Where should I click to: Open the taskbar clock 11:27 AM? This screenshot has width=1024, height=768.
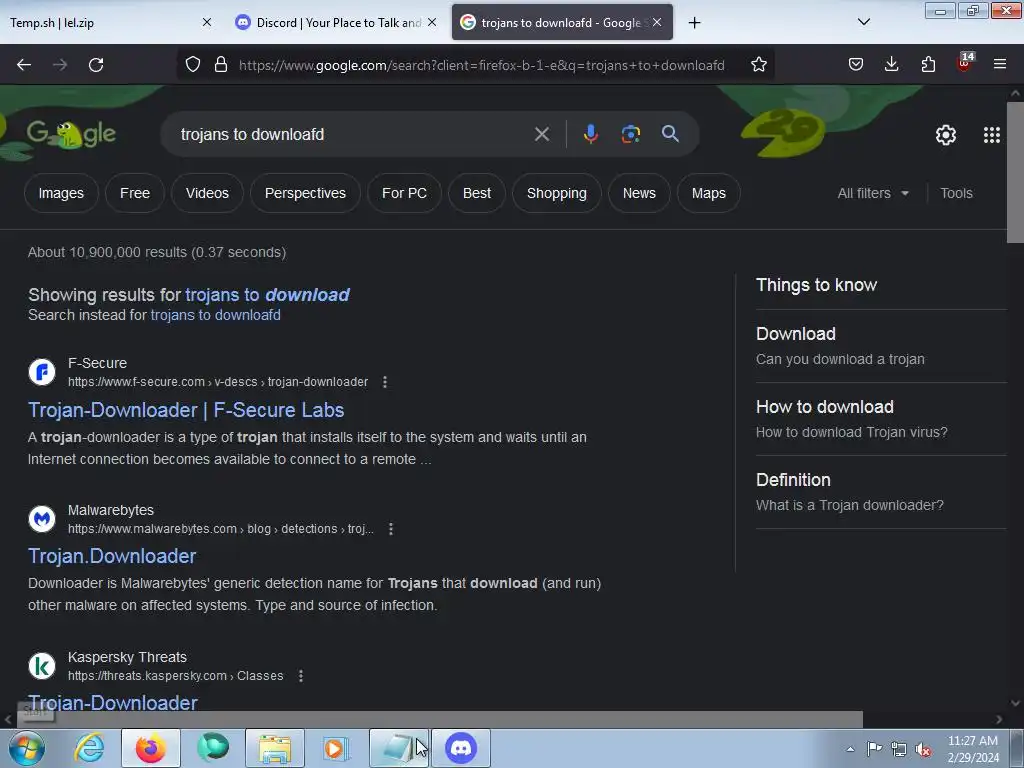coord(972,749)
